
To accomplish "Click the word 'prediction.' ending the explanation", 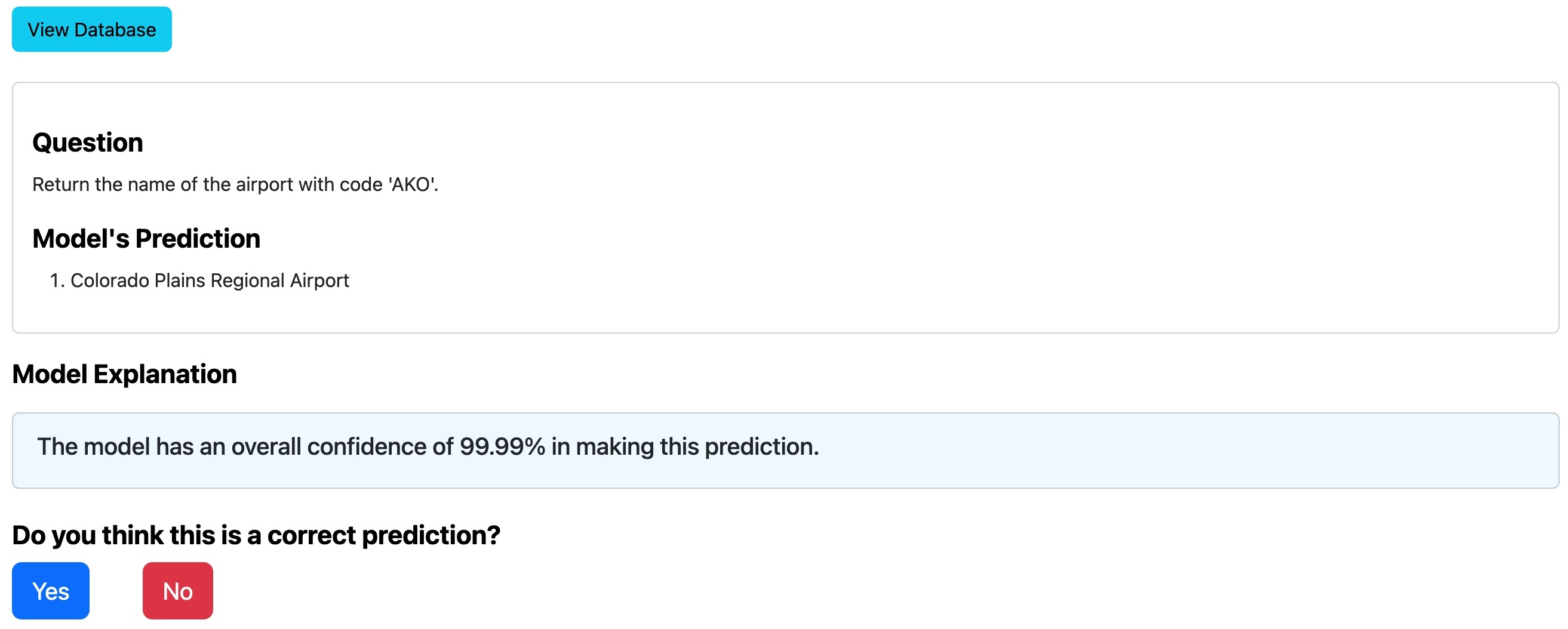I will click(761, 446).
